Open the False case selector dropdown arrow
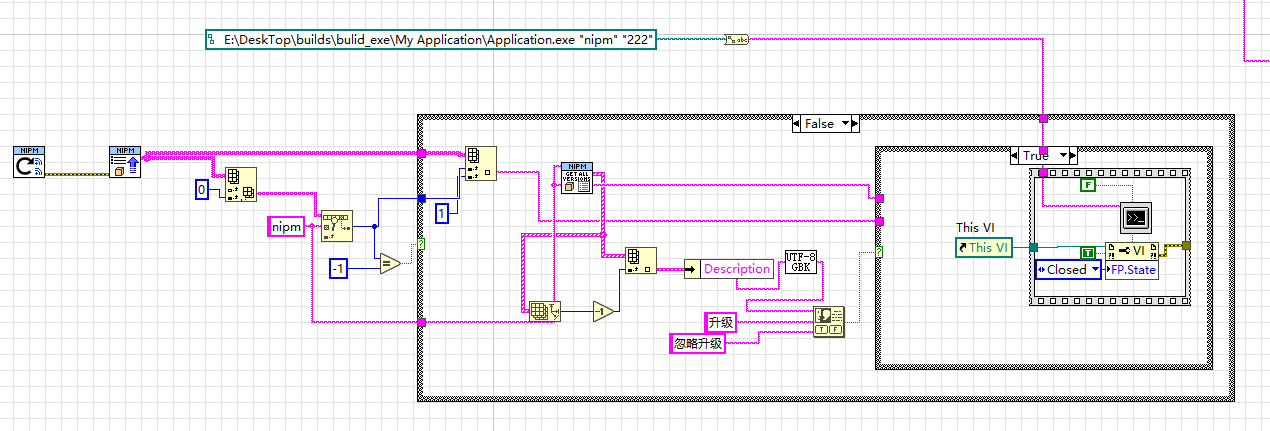This screenshot has width=1270, height=431. pos(847,124)
